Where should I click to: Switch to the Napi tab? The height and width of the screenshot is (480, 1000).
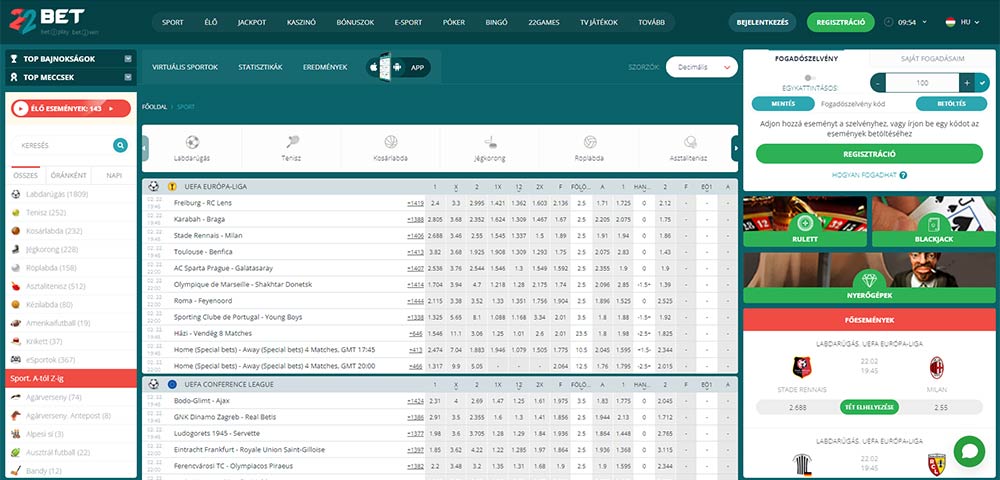(114, 175)
